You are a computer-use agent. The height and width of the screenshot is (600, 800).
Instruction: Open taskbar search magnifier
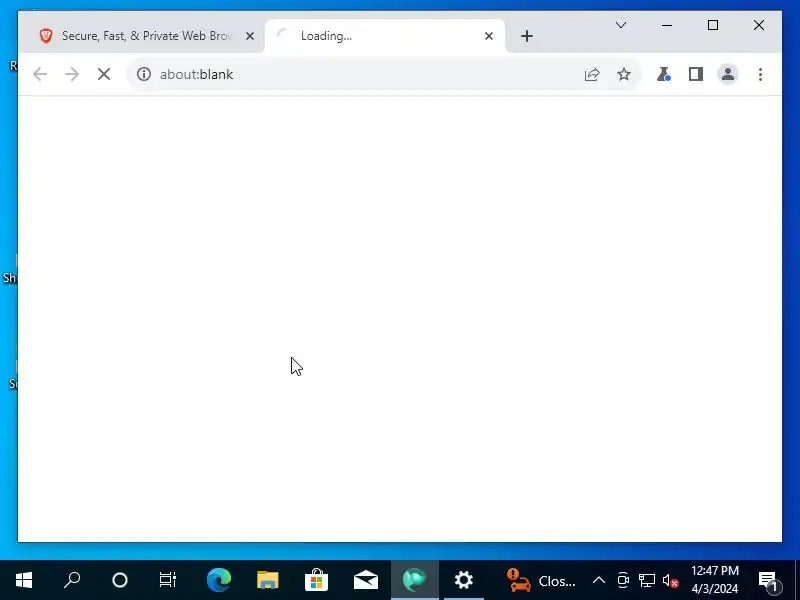(72, 580)
